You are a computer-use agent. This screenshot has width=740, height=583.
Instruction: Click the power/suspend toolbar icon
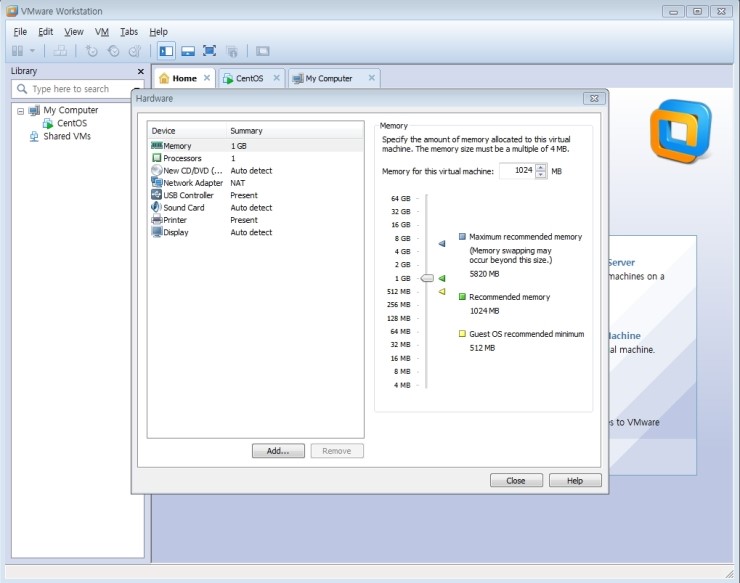point(17,51)
